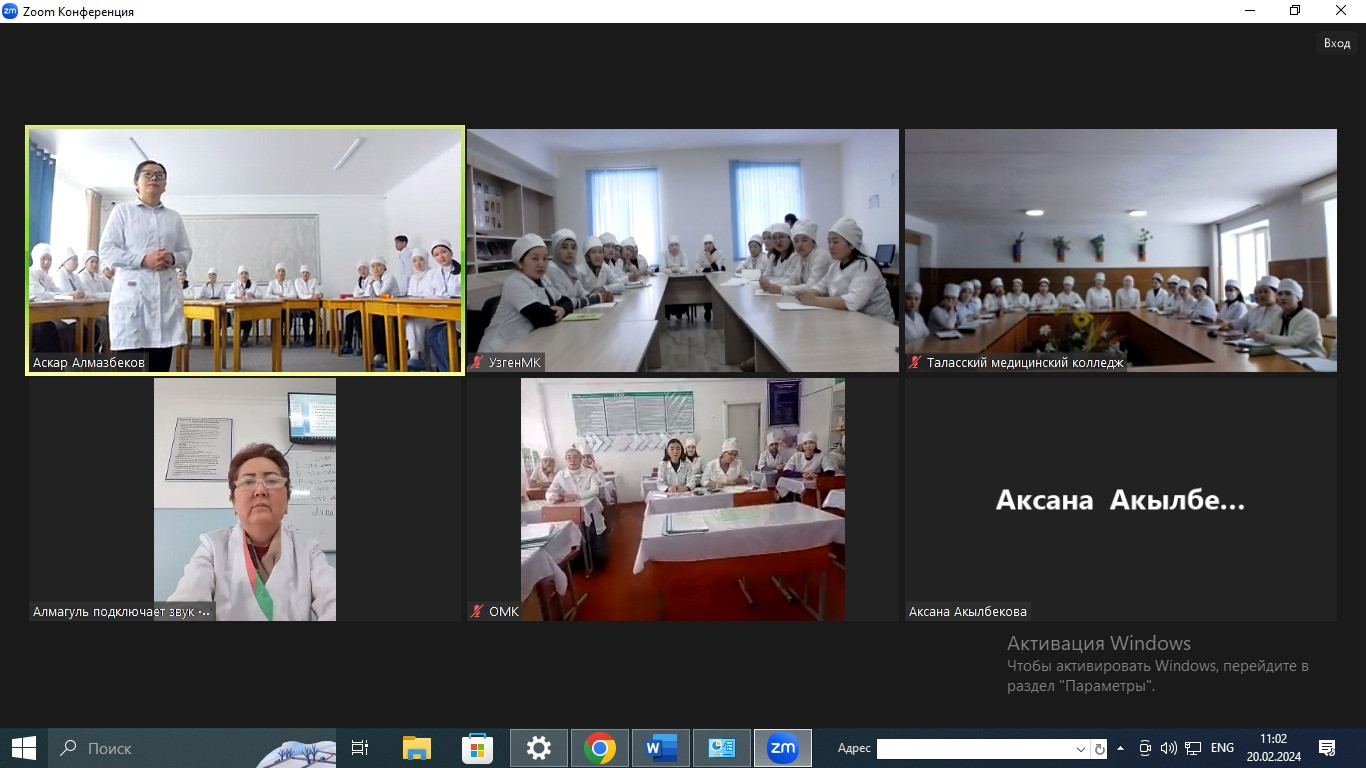Launch Microsoft Store from the taskbar
The width and height of the screenshot is (1366, 768).
click(477, 748)
